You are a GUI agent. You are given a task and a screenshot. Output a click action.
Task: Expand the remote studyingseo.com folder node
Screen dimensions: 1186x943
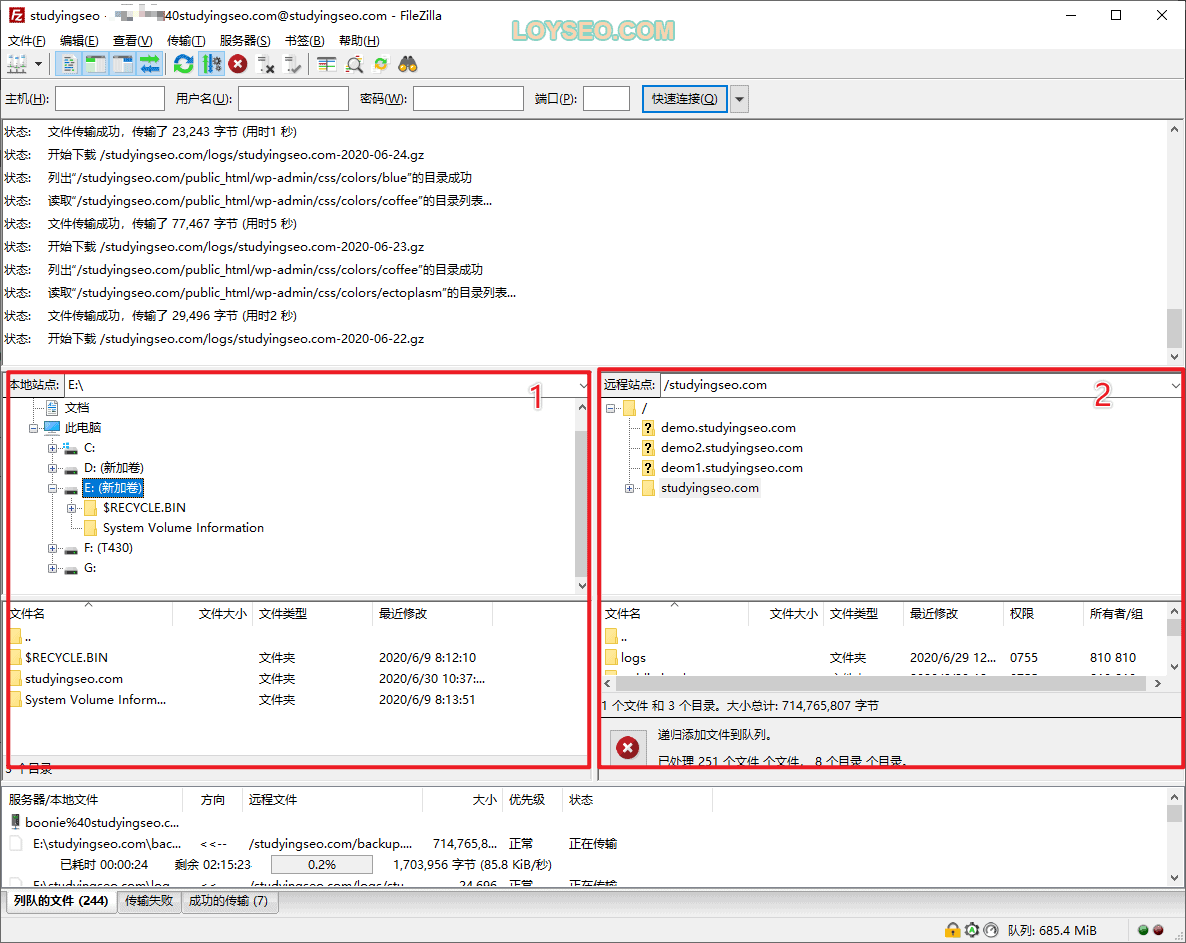(629, 489)
